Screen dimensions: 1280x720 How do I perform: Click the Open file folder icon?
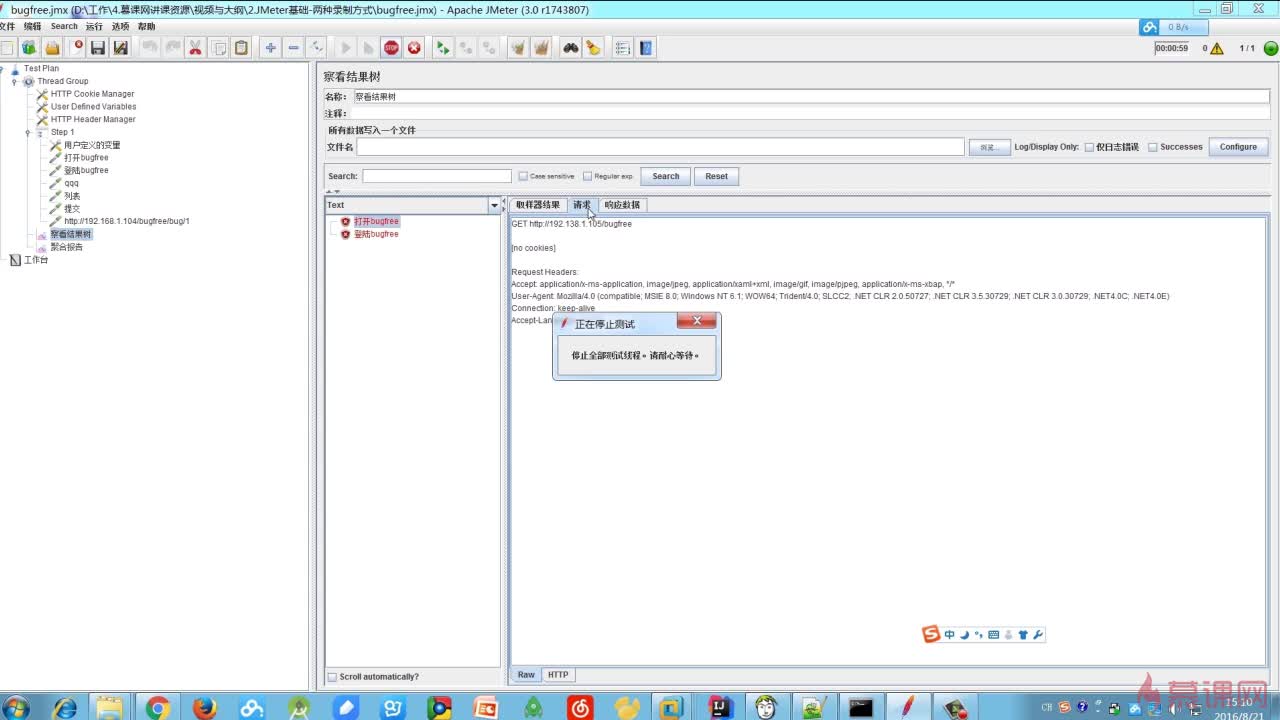pos(52,48)
